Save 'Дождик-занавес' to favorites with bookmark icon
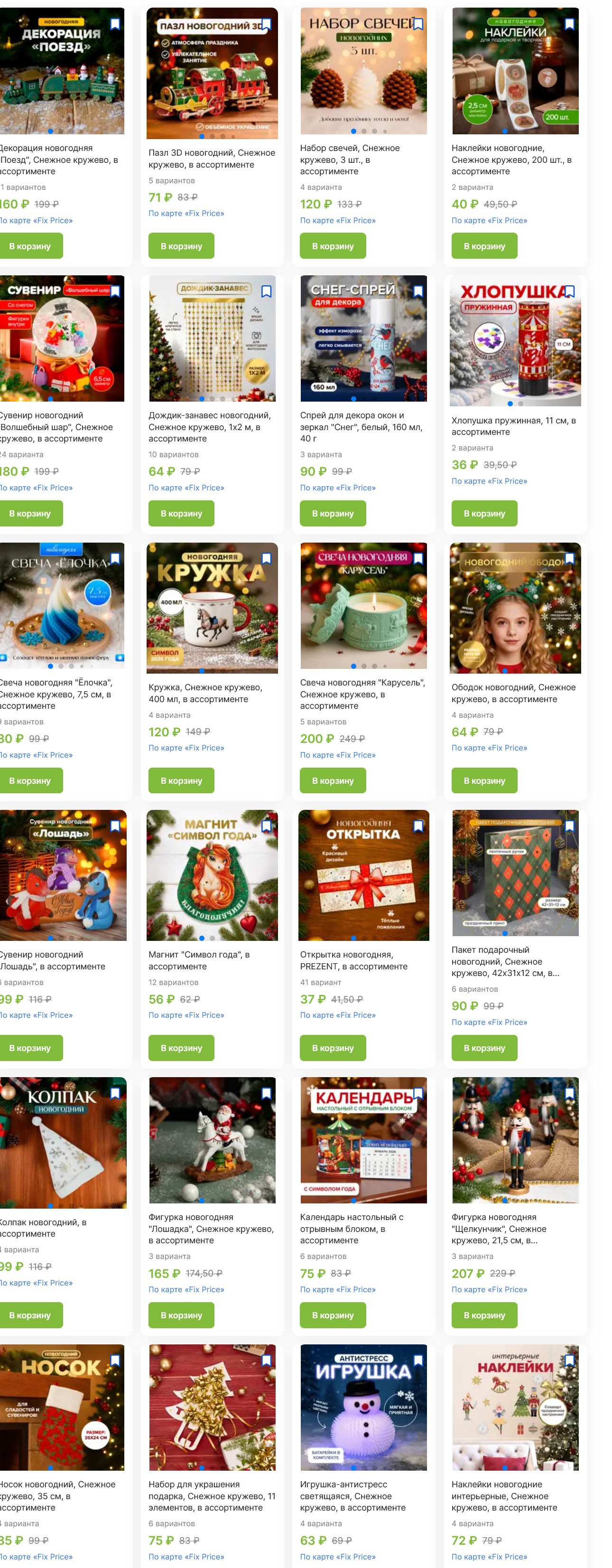 267,291
